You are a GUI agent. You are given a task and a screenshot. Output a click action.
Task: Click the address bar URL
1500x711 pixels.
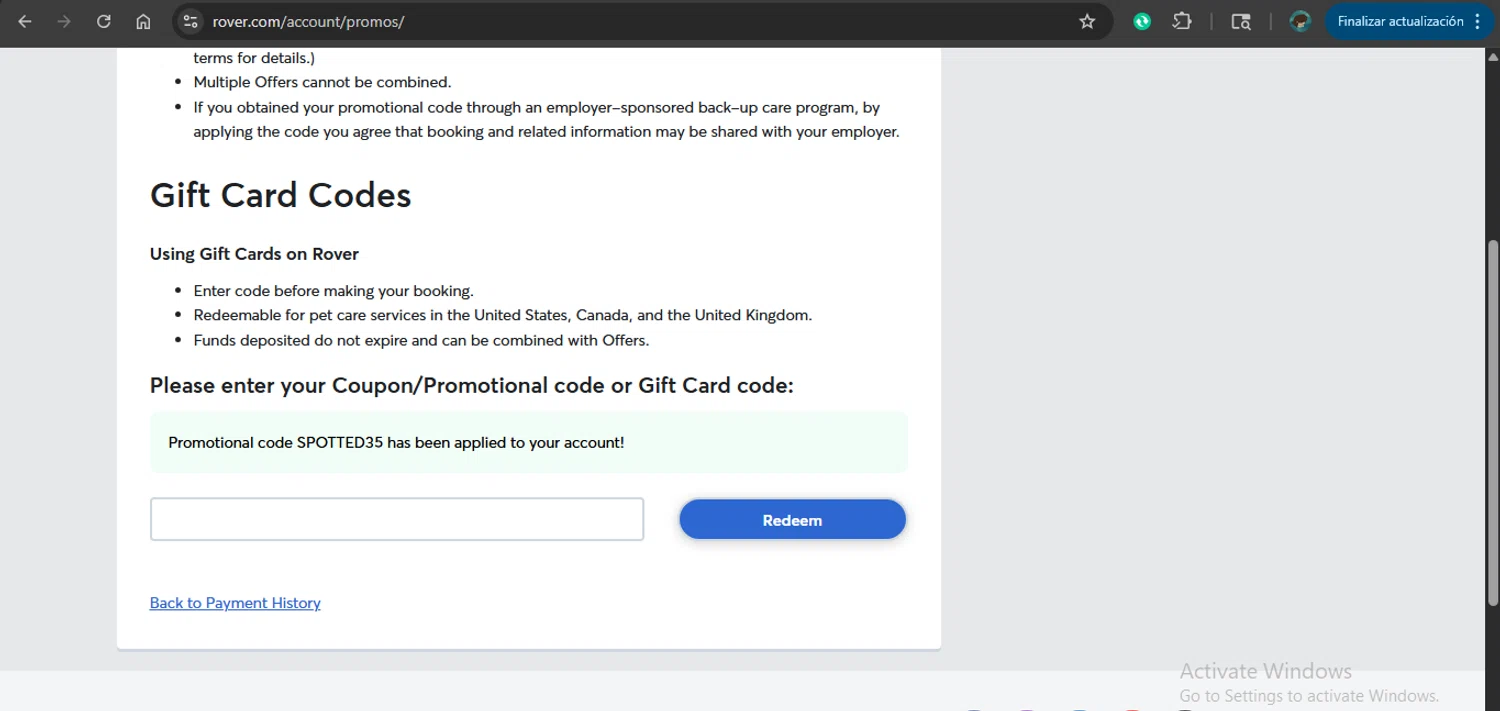click(308, 21)
